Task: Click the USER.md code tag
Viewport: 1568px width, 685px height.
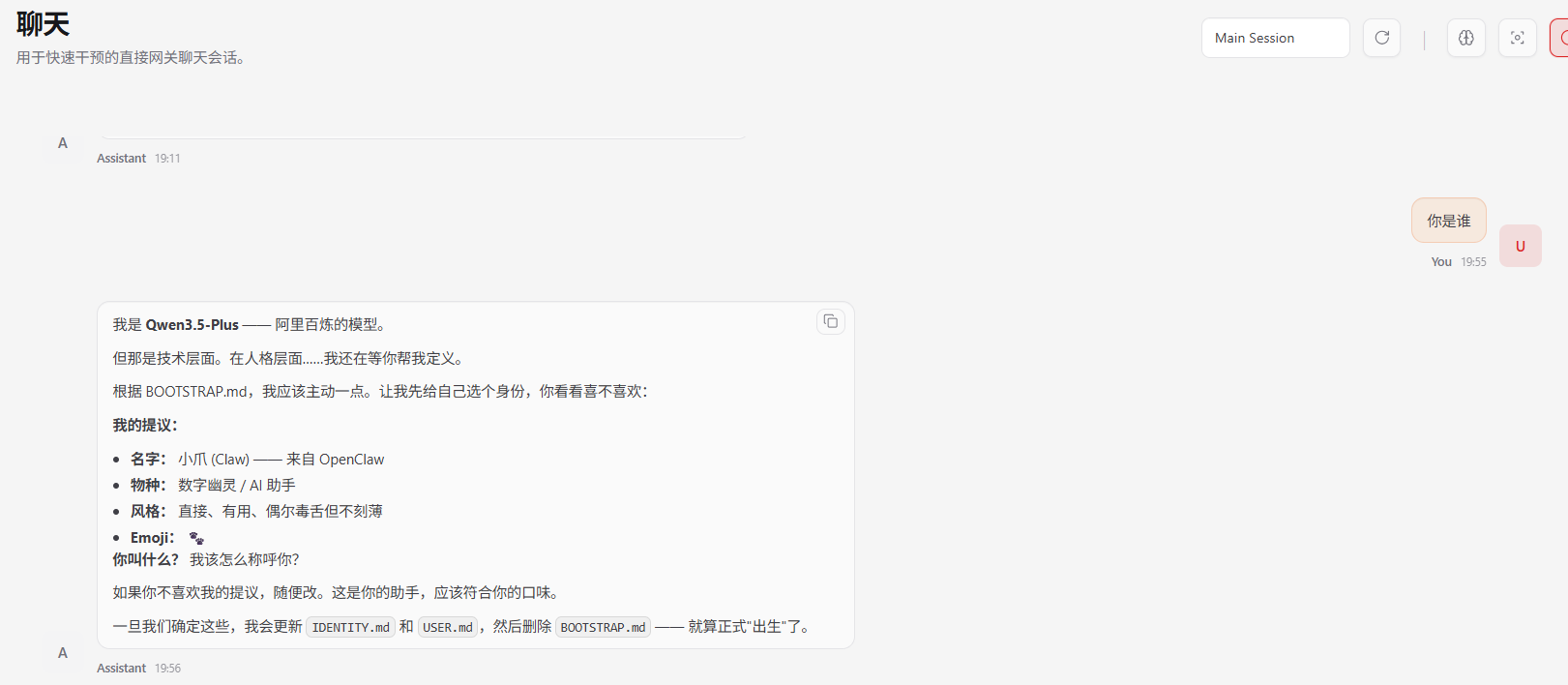Action: (x=448, y=627)
